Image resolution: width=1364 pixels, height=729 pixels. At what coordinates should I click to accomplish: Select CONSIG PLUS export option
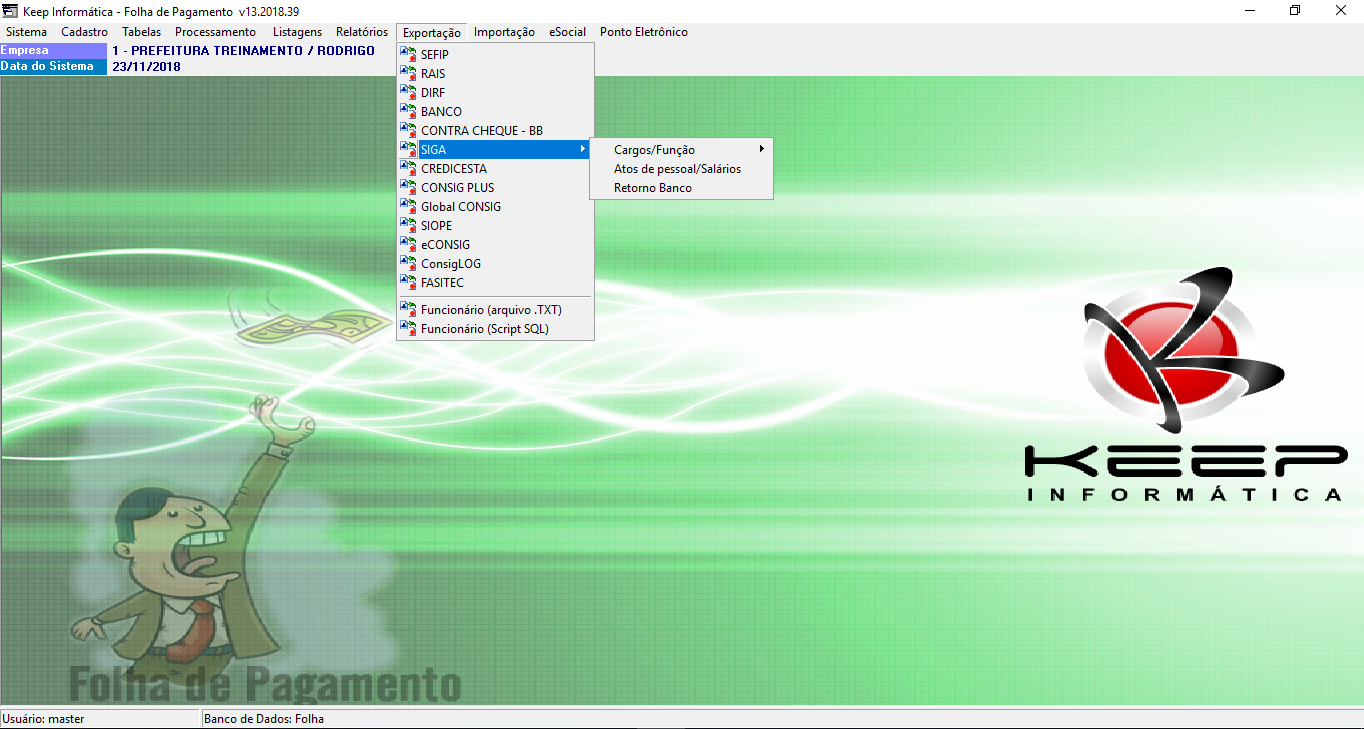pos(496,187)
